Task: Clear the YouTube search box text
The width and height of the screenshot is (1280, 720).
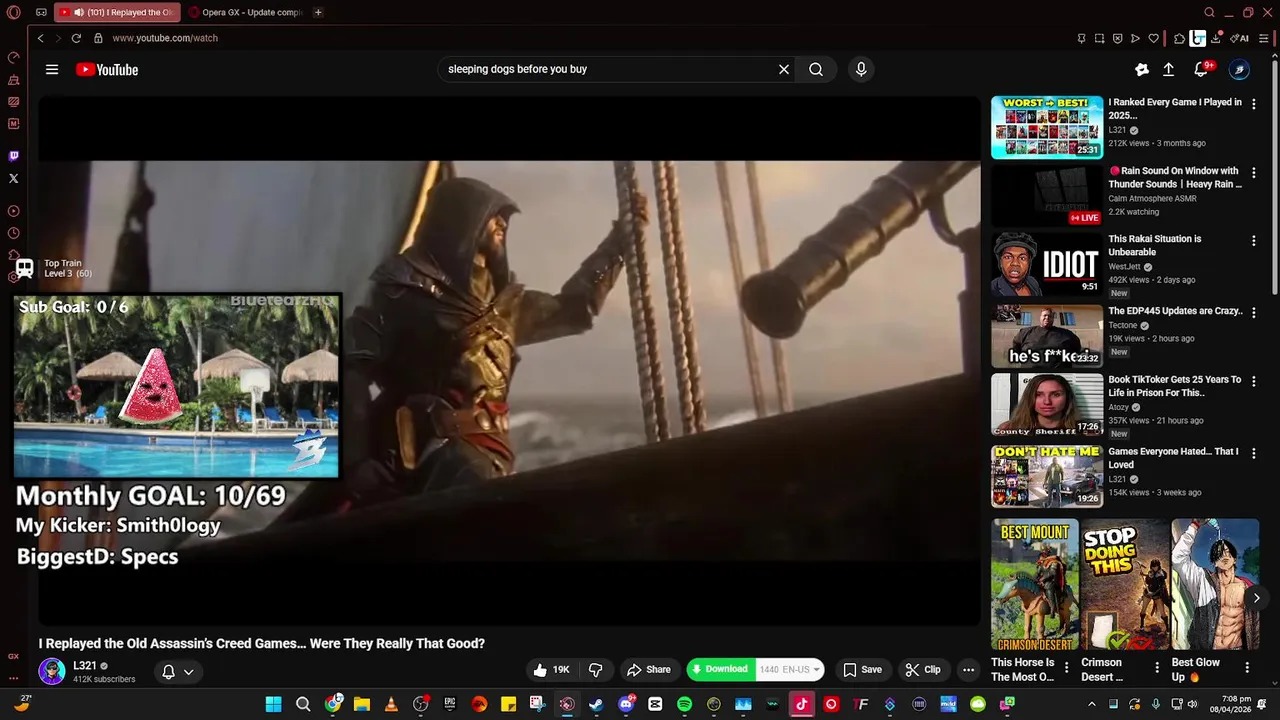Action: 784,70
